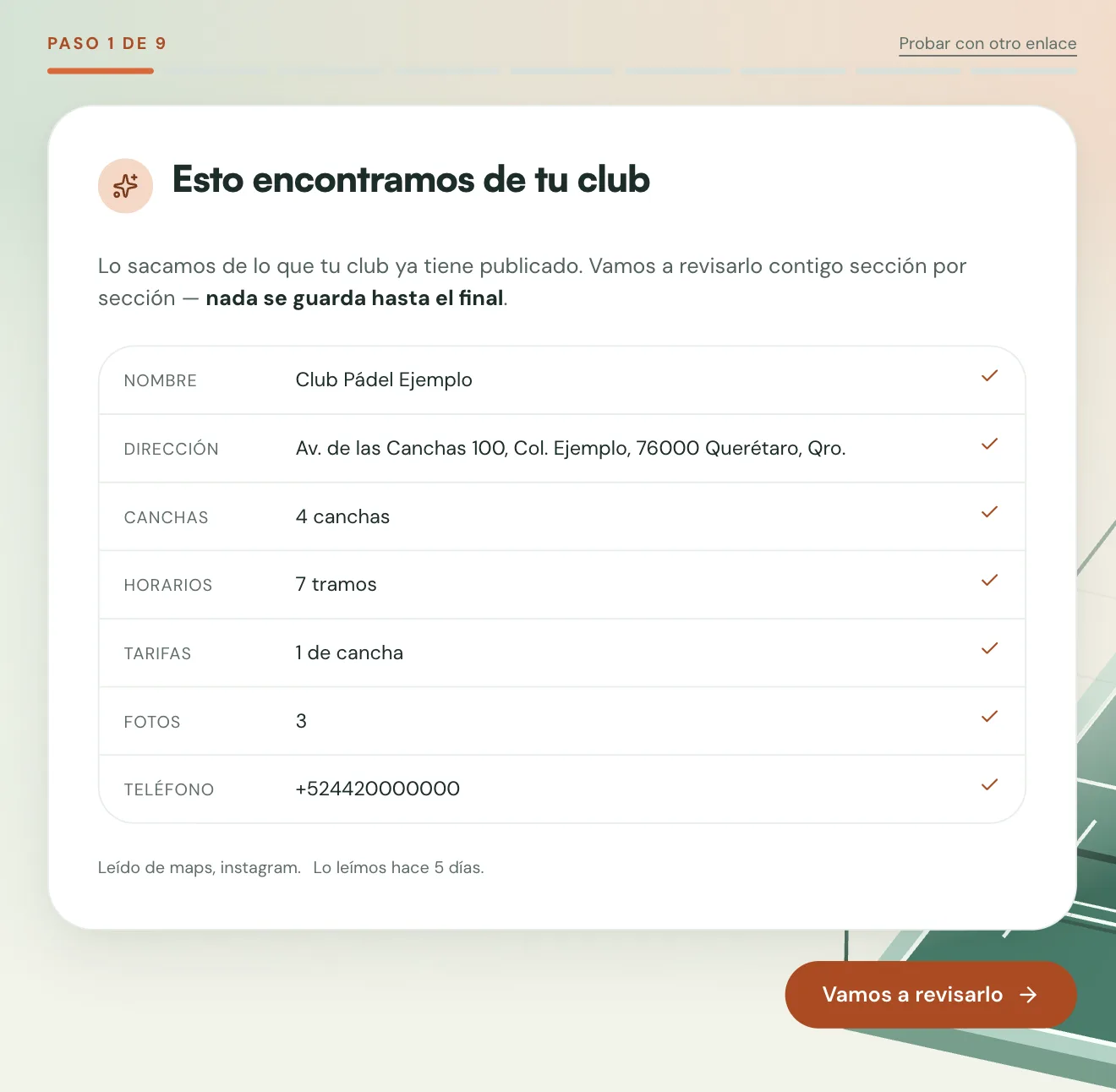Click the 'DIRECCIÓN' row label

172,449
